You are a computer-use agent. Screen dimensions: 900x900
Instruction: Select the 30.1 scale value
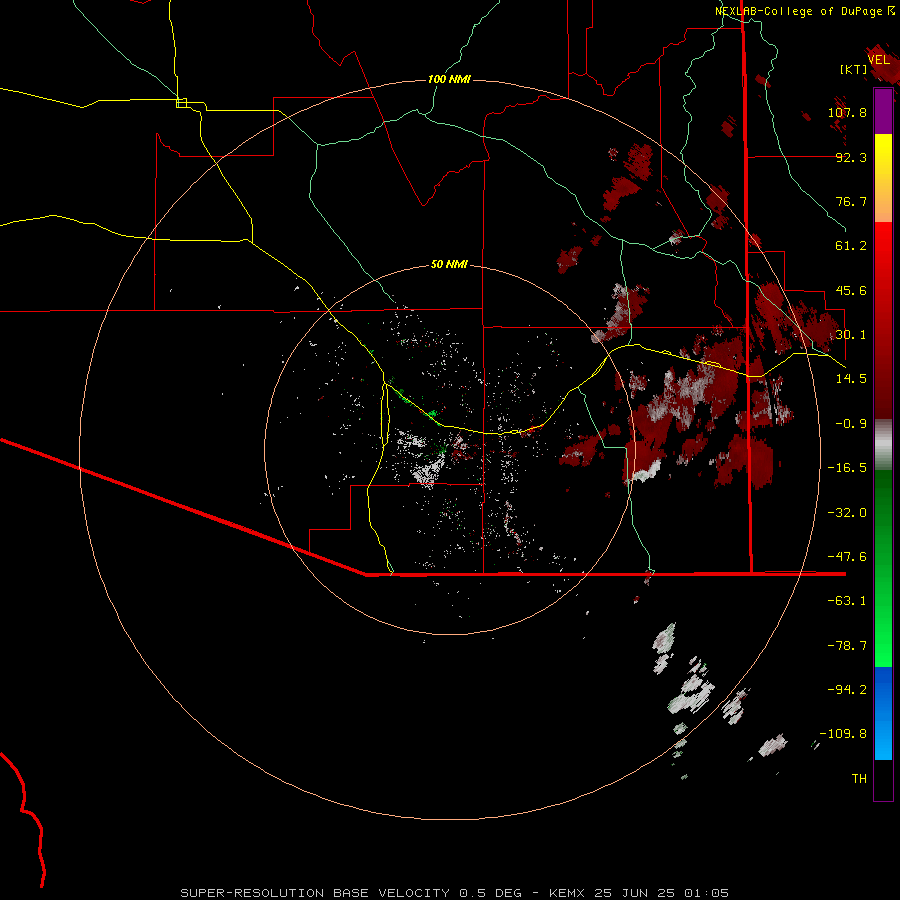(851, 334)
